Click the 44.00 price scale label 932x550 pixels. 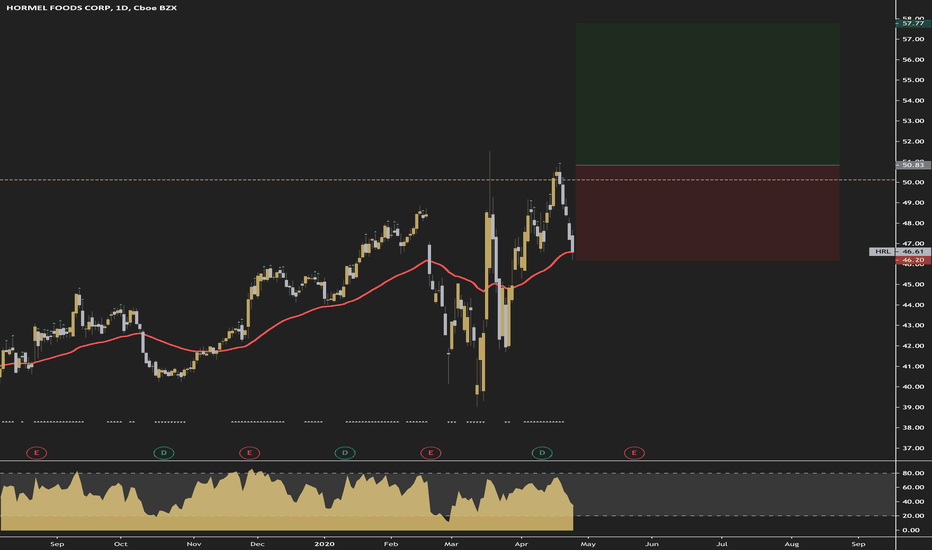tap(913, 305)
